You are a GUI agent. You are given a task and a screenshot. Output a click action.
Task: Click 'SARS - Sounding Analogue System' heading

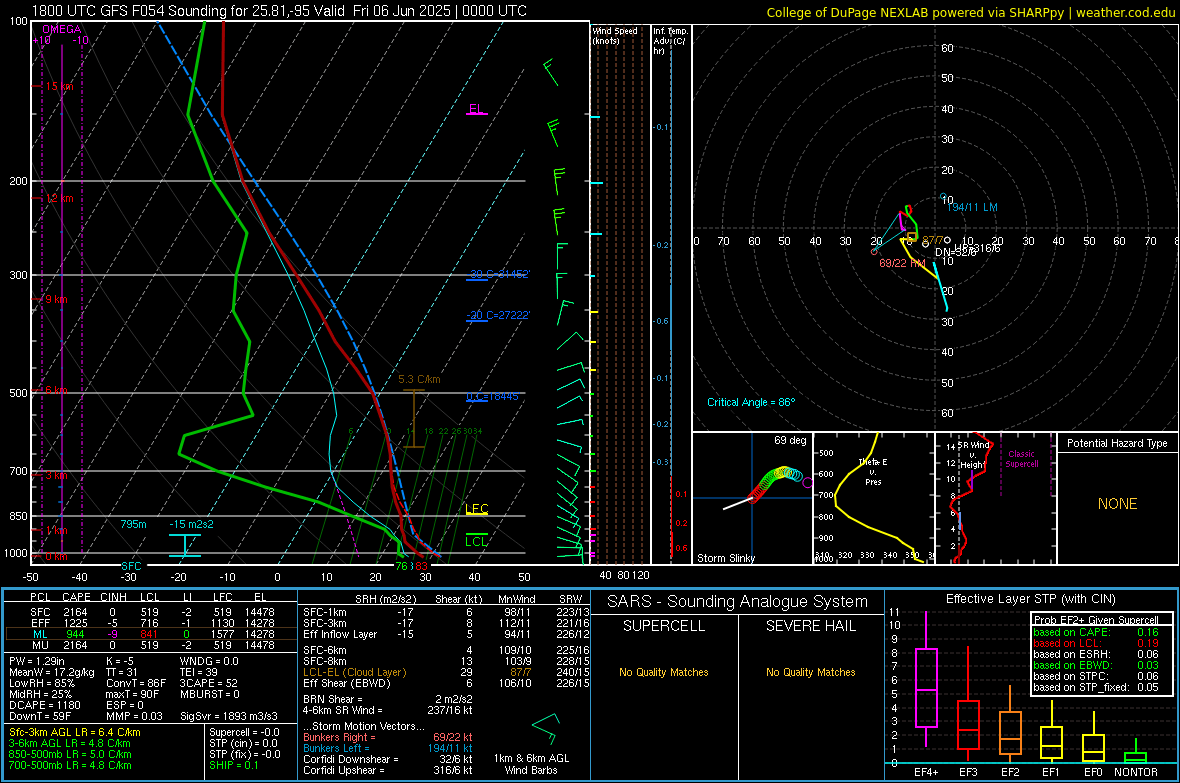[x=738, y=602]
